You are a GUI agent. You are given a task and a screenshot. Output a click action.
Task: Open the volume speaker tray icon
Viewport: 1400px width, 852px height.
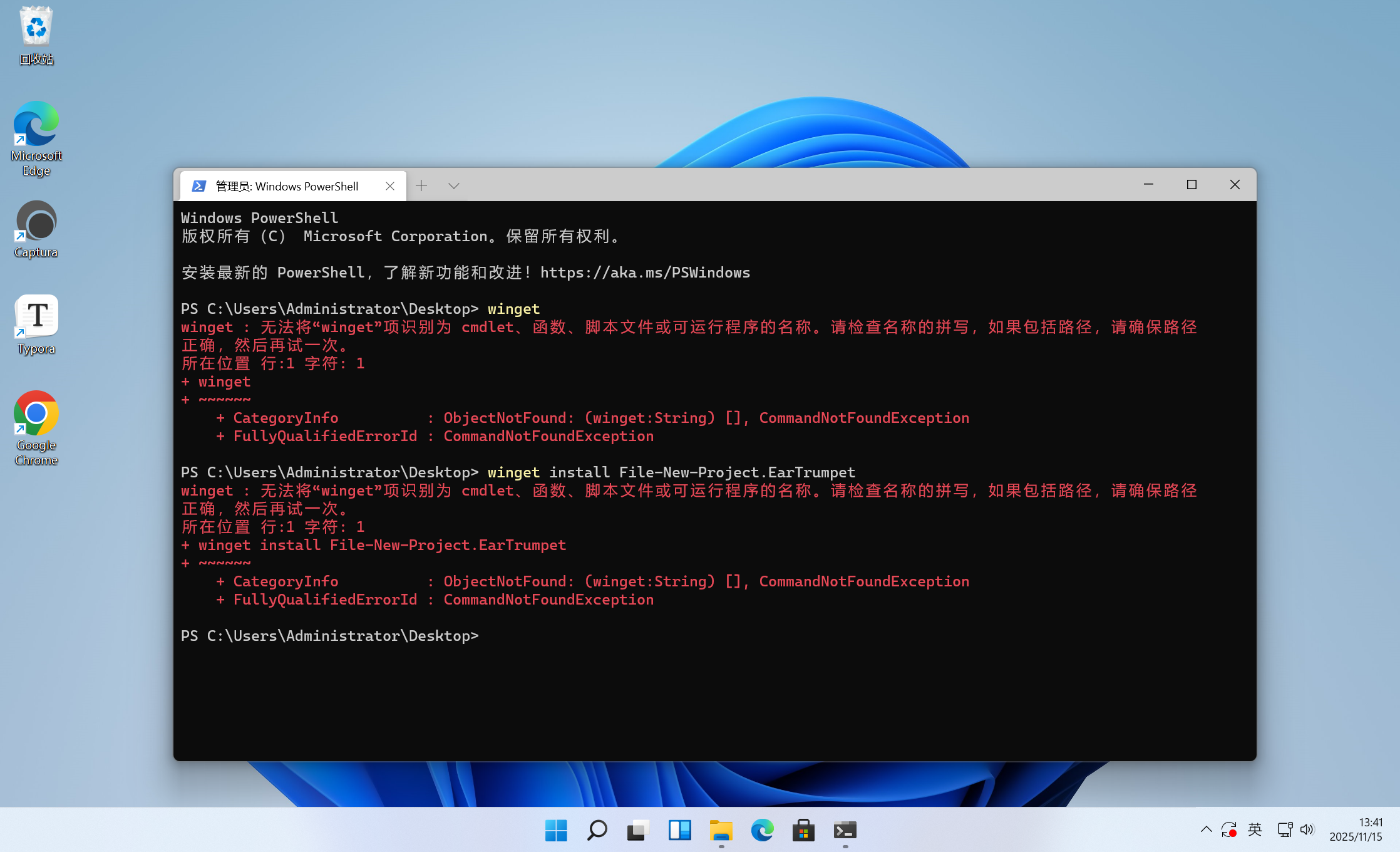1307,830
